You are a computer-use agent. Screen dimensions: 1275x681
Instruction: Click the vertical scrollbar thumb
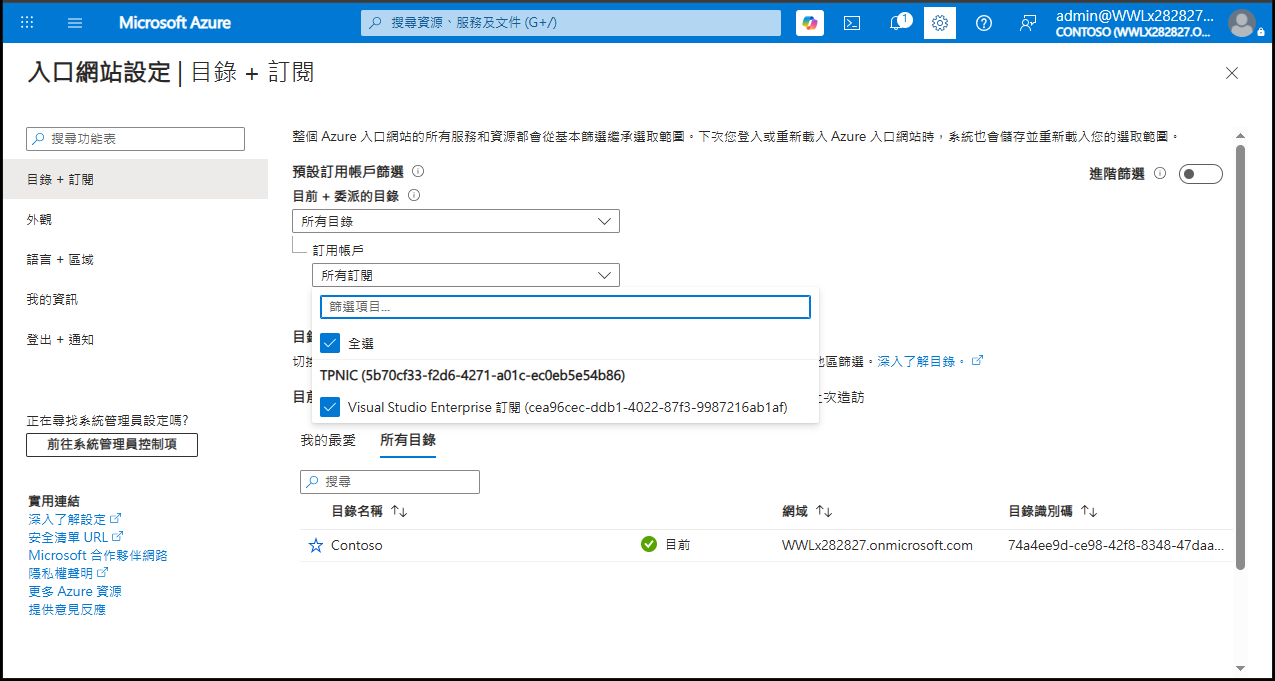1240,357
